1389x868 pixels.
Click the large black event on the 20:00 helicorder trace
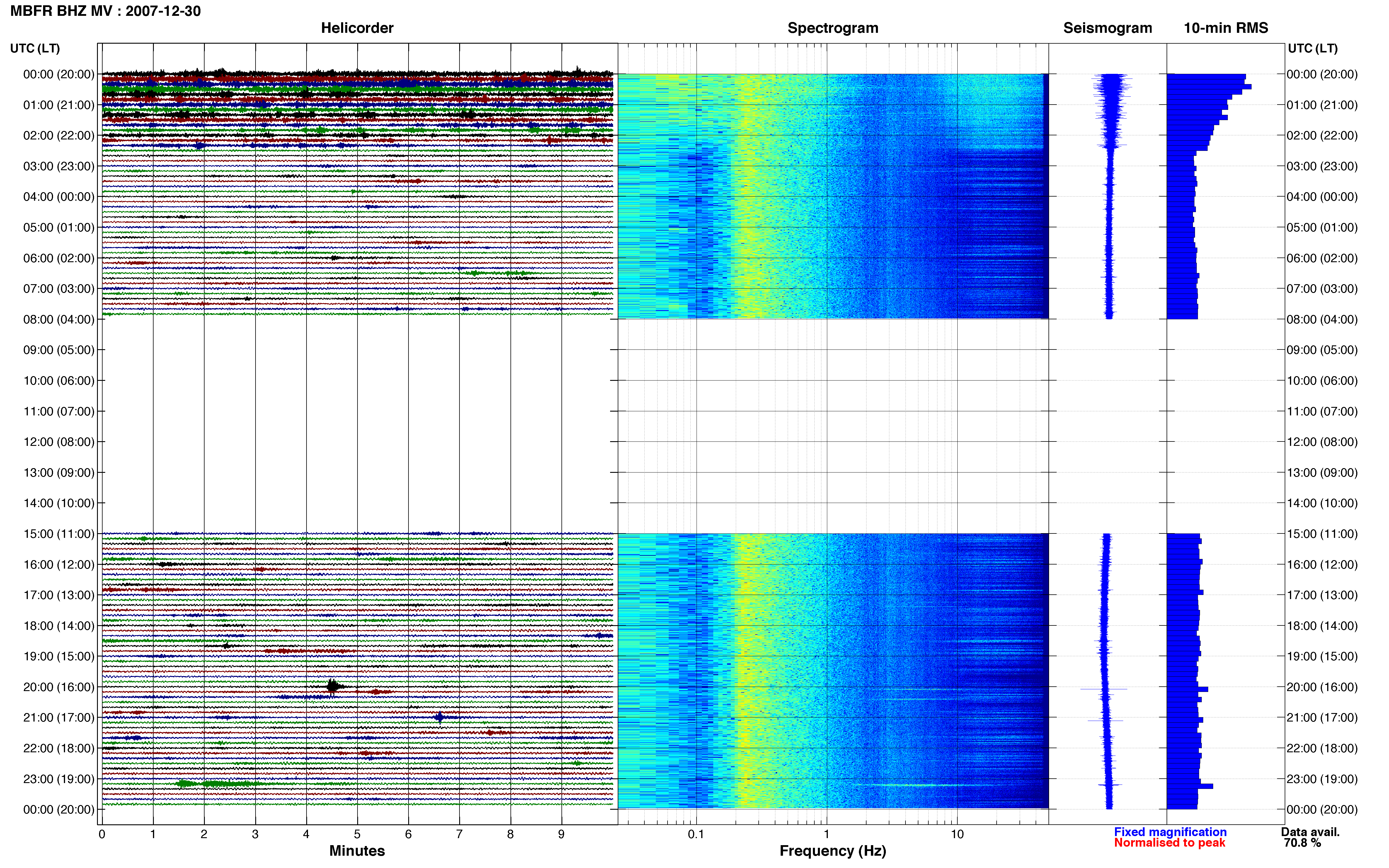(333, 686)
